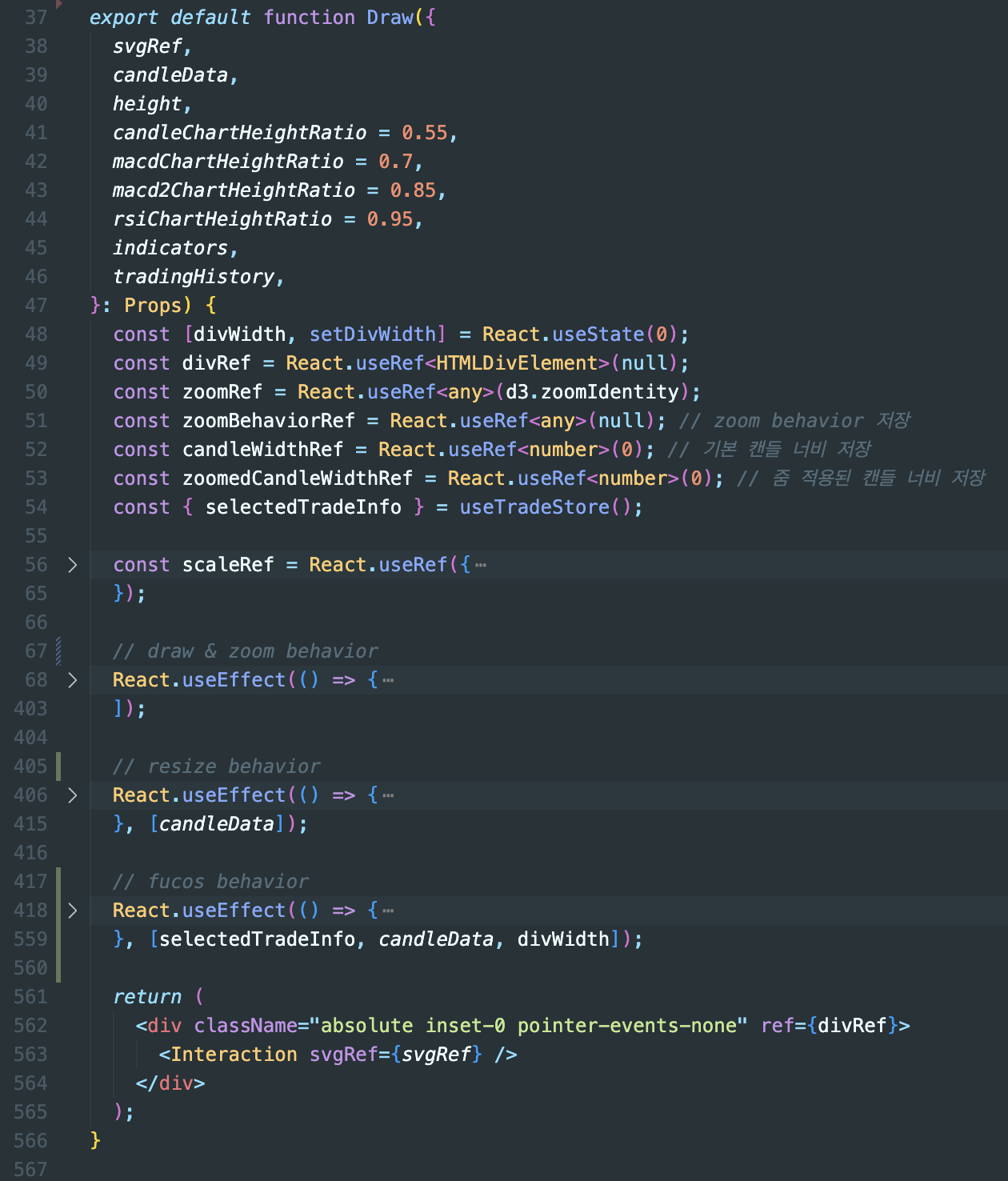Image resolution: width=1008 pixels, height=1181 pixels.
Task: Click the function name Draw
Action: click(390, 18)
